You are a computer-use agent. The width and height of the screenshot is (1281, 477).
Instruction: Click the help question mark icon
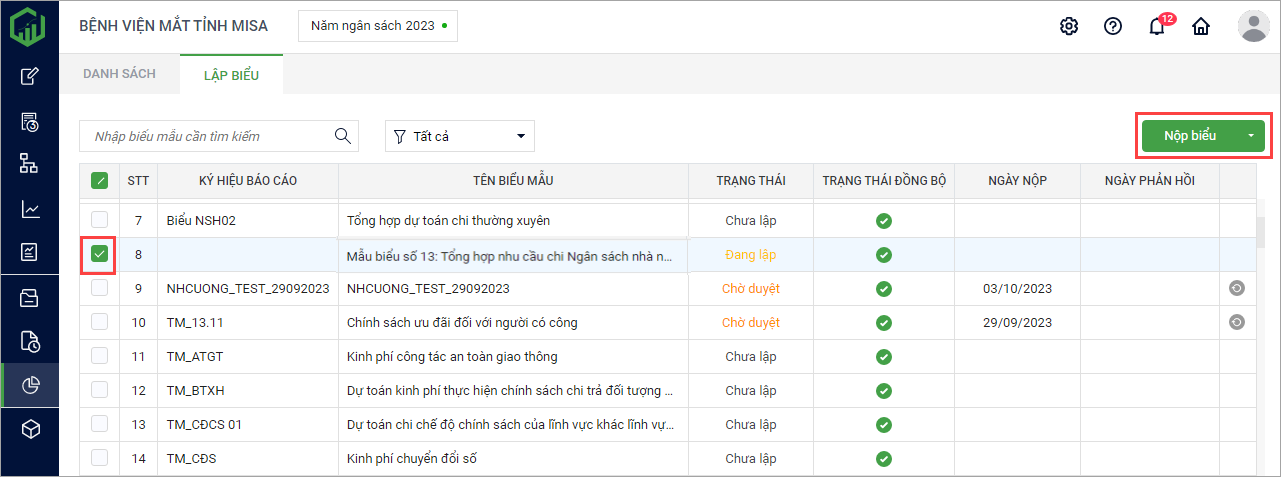click(x=1113, y=26)
